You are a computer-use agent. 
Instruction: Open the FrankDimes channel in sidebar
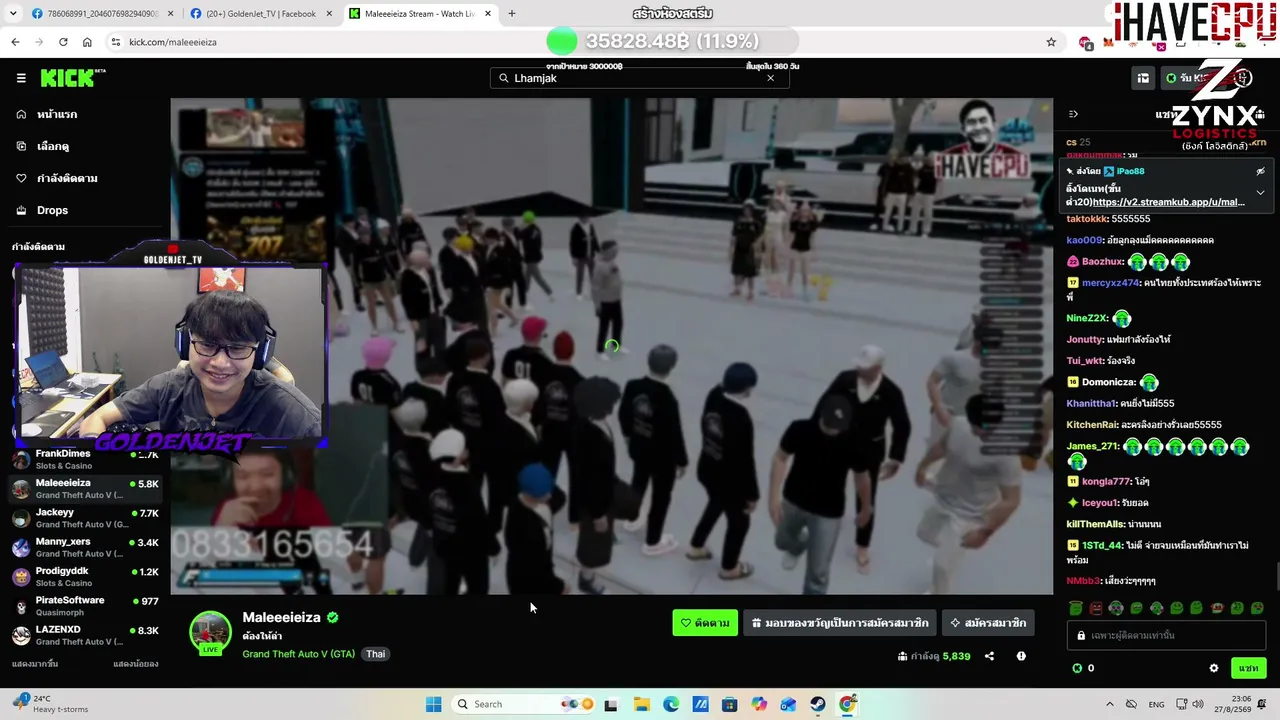(x=85, y=459)
